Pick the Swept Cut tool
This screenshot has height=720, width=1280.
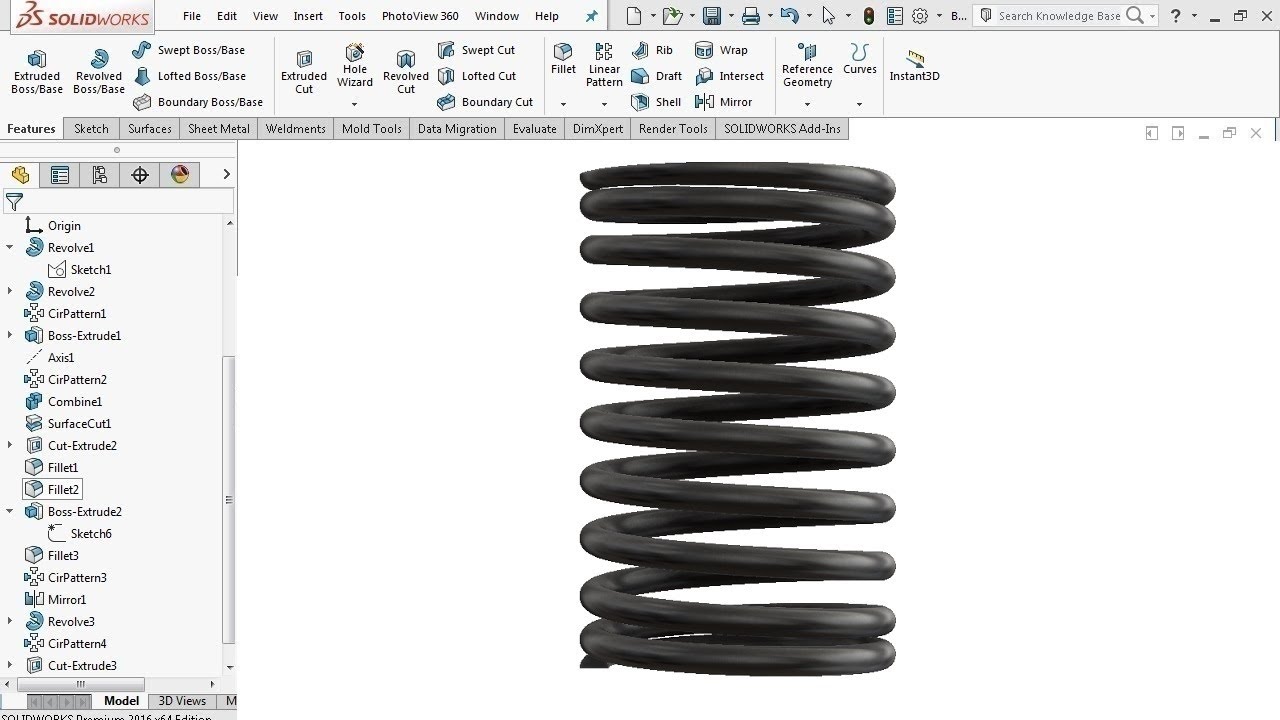[x=476, y=50]
